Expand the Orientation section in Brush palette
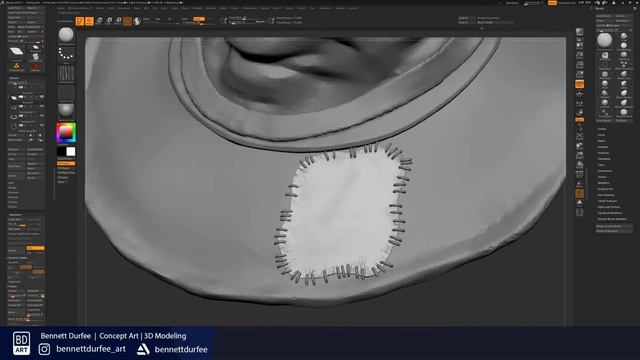The width and height of the screenshot is (640, 360). pyautogui.click(x=605, y=171)
